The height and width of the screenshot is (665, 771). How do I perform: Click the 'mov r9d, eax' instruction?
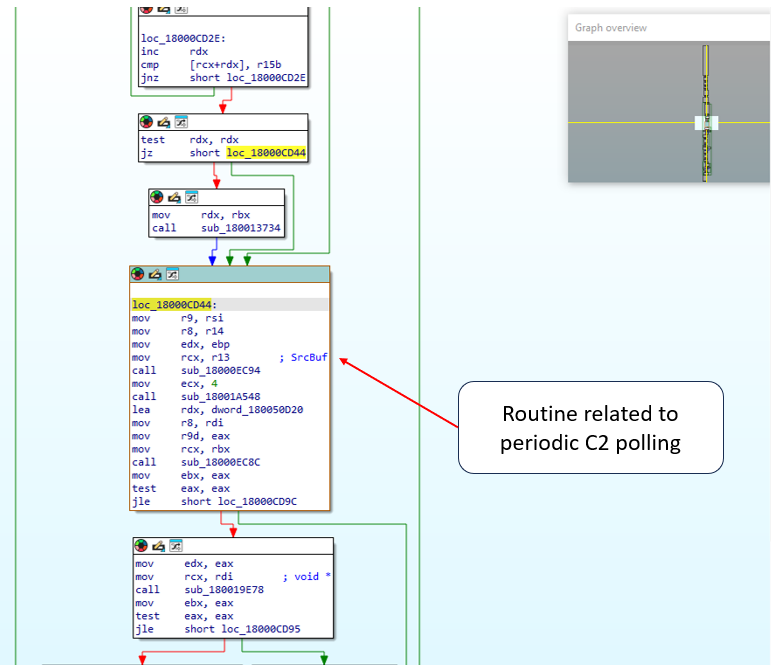click(180, 436)
